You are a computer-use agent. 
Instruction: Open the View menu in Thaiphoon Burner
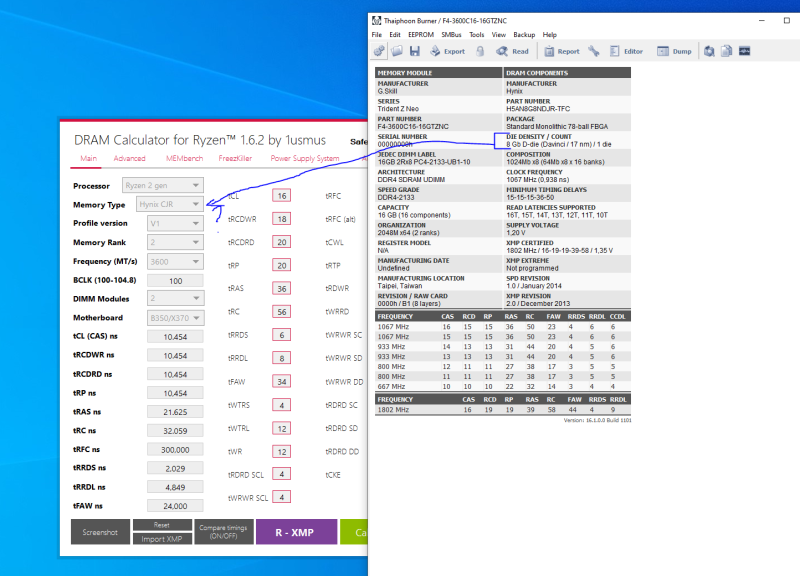click(x=498, y=35)
